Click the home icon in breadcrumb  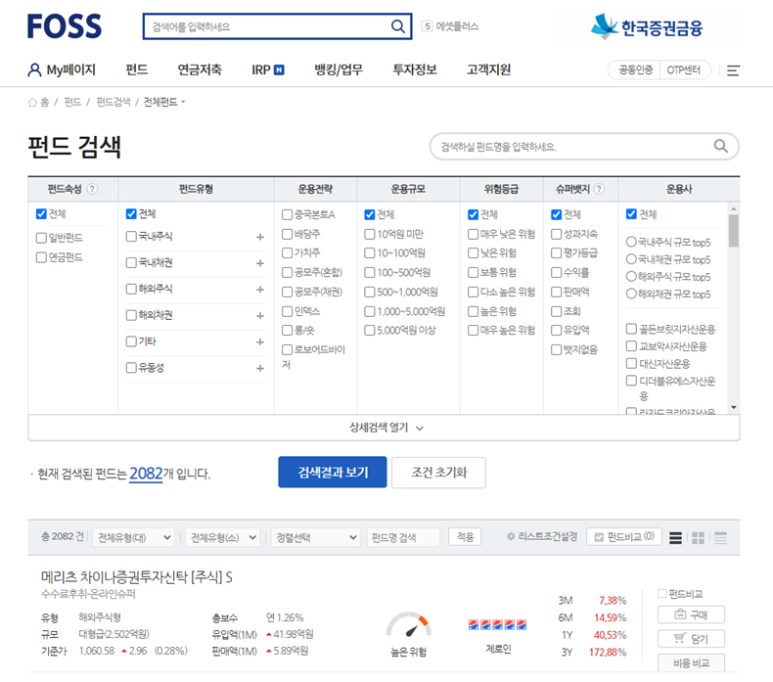[x=33, y=102]
